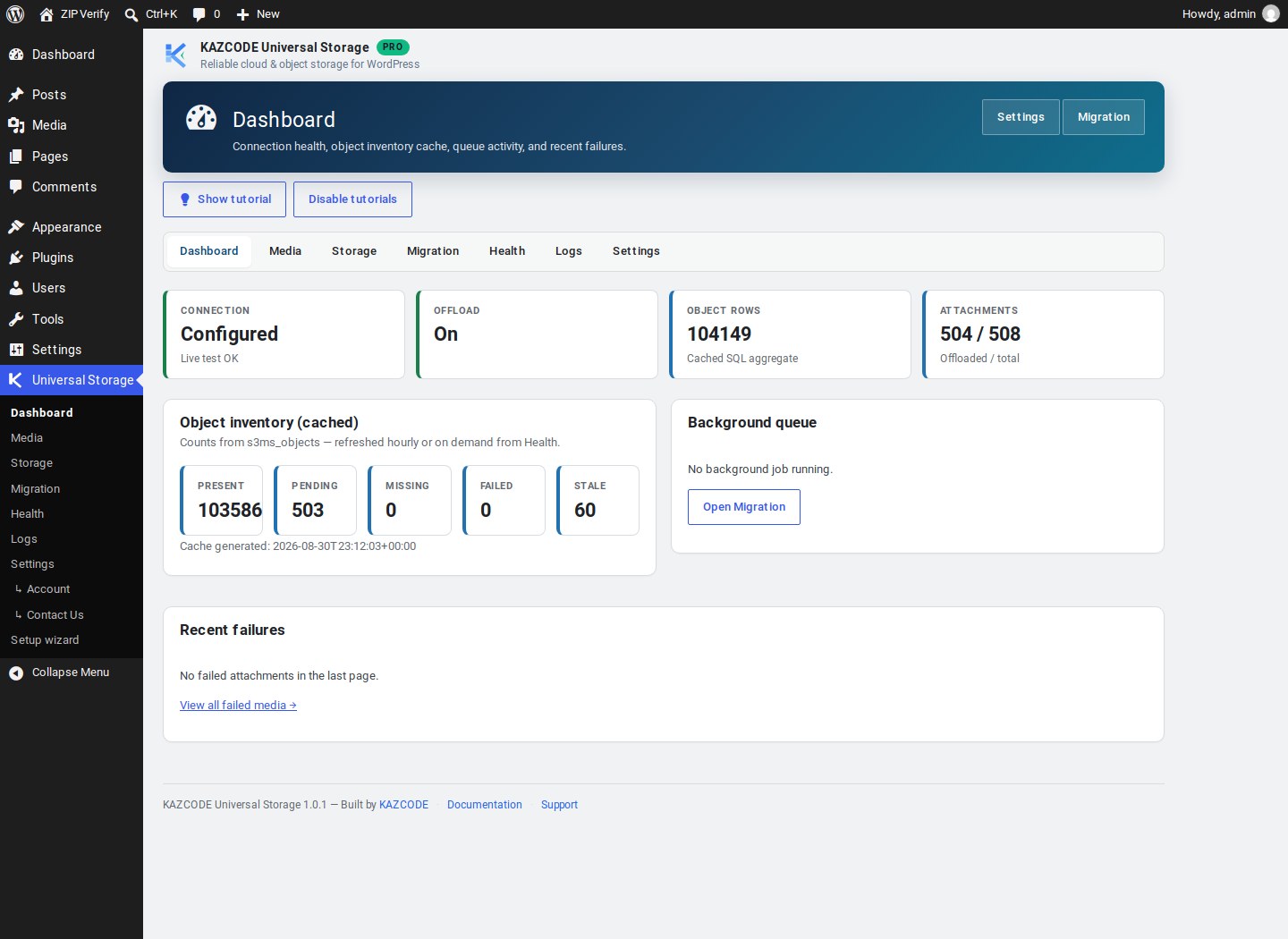1288x939 pixels.
Task: Open Health submenu item in sidebar
Action: point(72,514)
